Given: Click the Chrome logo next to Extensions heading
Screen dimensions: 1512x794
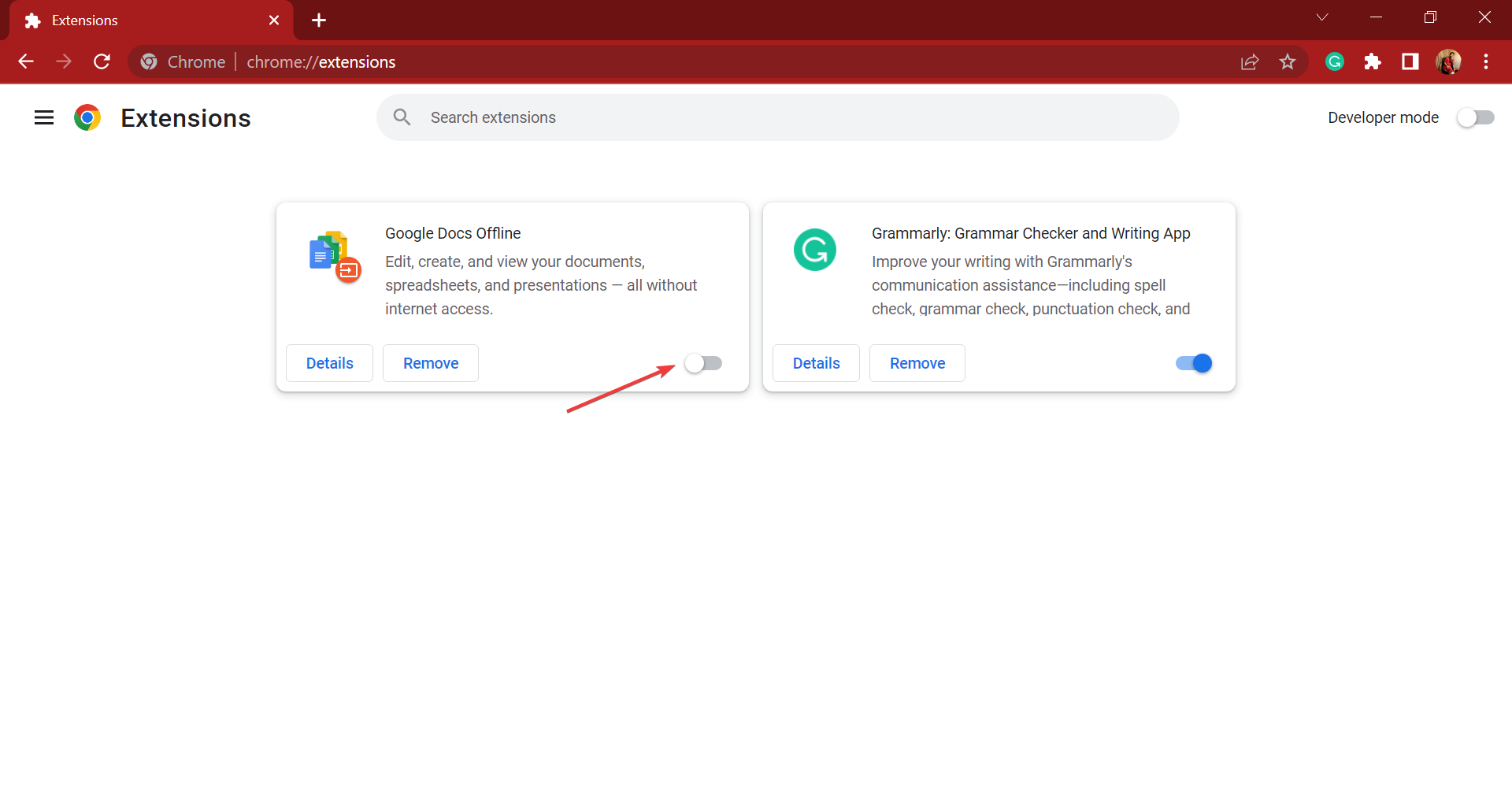Looking at the screenshot, I should tap(87, 117).
